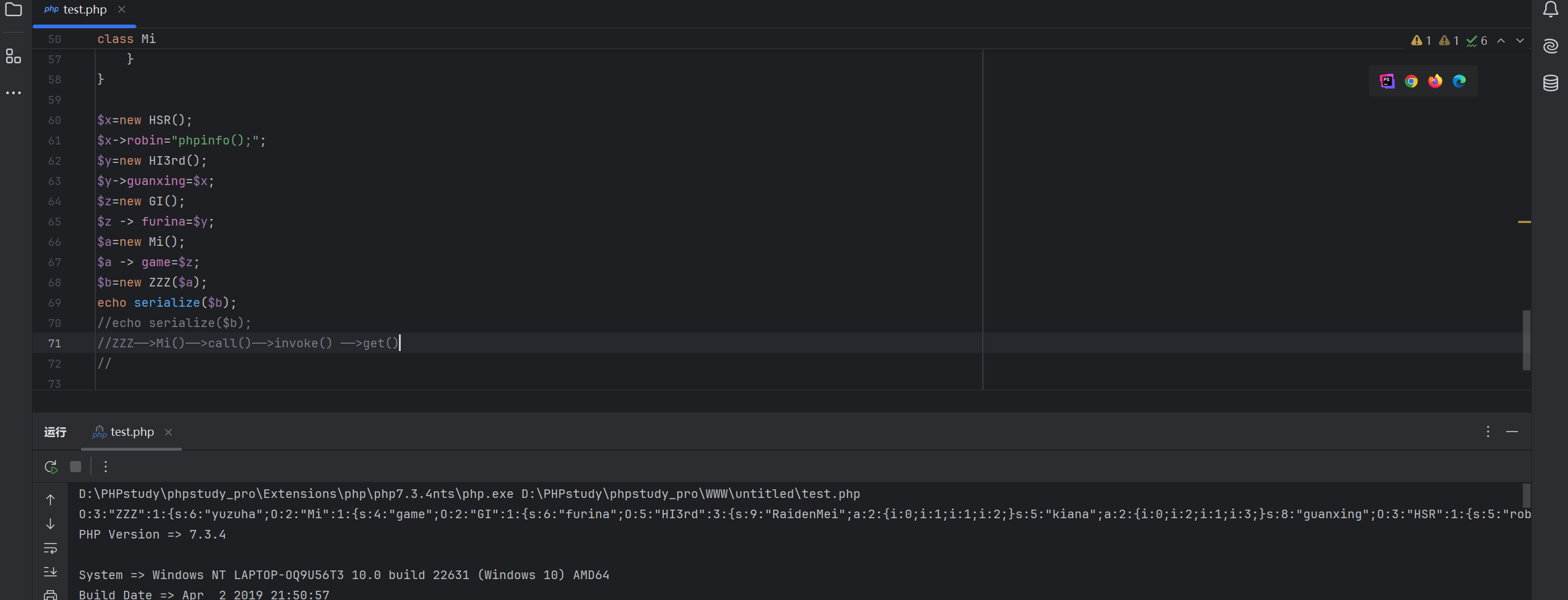Expand more tool windows ellipsis in sidebar
The image size is (1568, 600).
[x=14, y=93]
